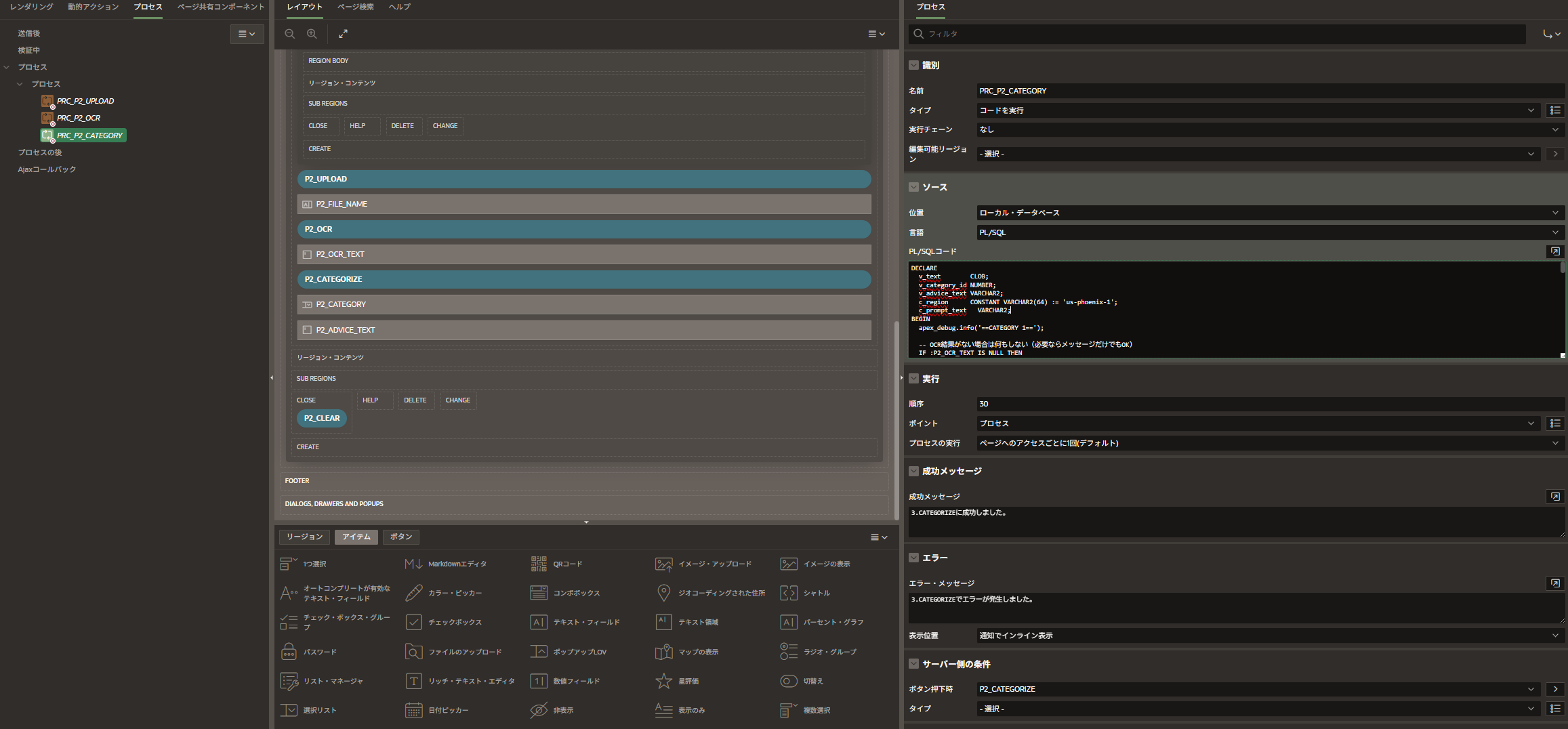The image size is (1568, 729).
Task: Open the 位置 dropdown showing ローカル・データベース
Action: pyautogui.click(x=1271, y=213)
